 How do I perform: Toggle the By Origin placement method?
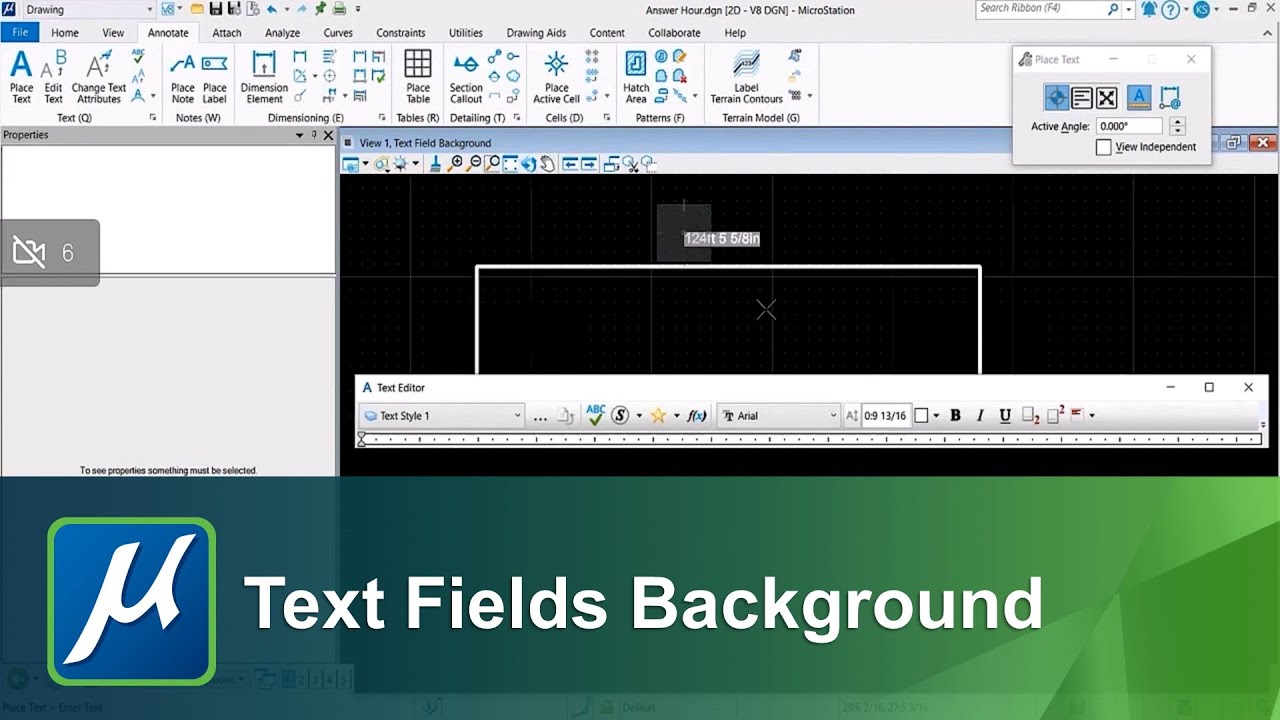click(1056, 98)
